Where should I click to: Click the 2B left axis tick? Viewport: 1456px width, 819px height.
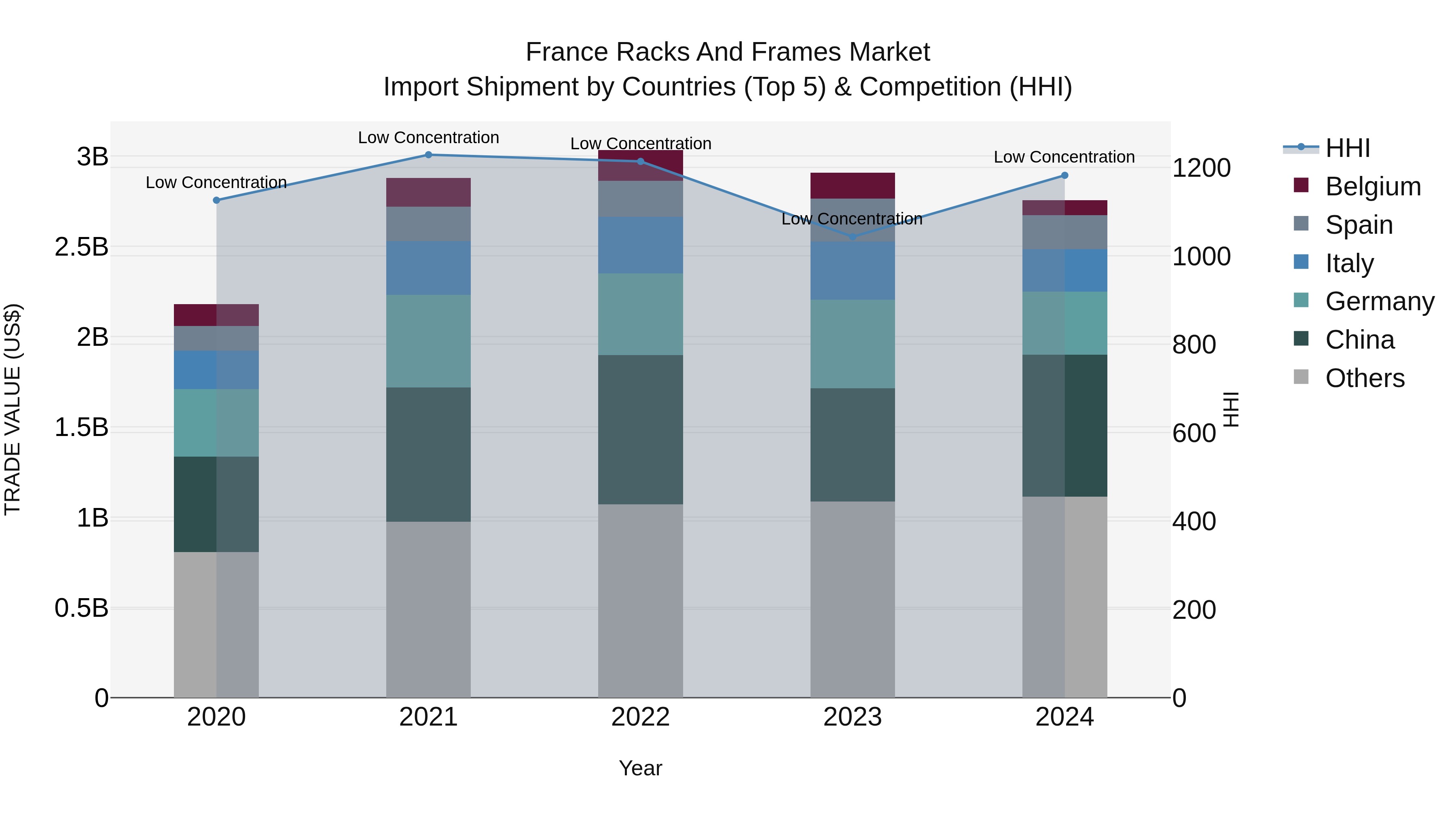[x=93, y=337]
